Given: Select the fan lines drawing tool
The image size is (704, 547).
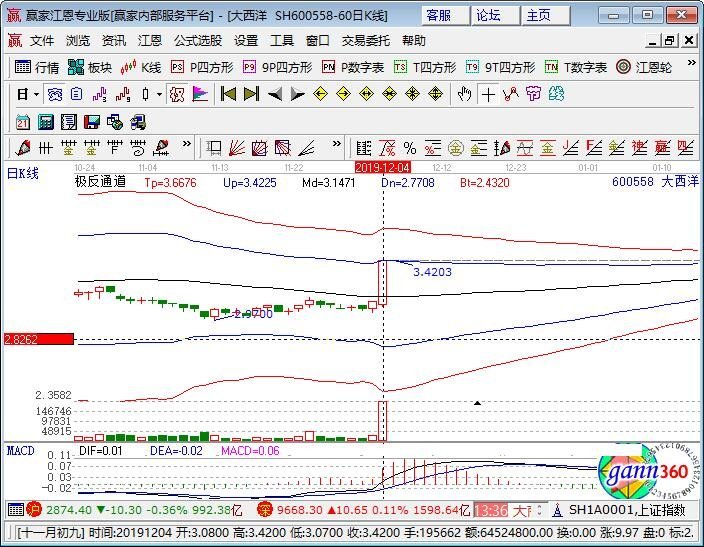Looking at the screenshot, I should [237, 148].
